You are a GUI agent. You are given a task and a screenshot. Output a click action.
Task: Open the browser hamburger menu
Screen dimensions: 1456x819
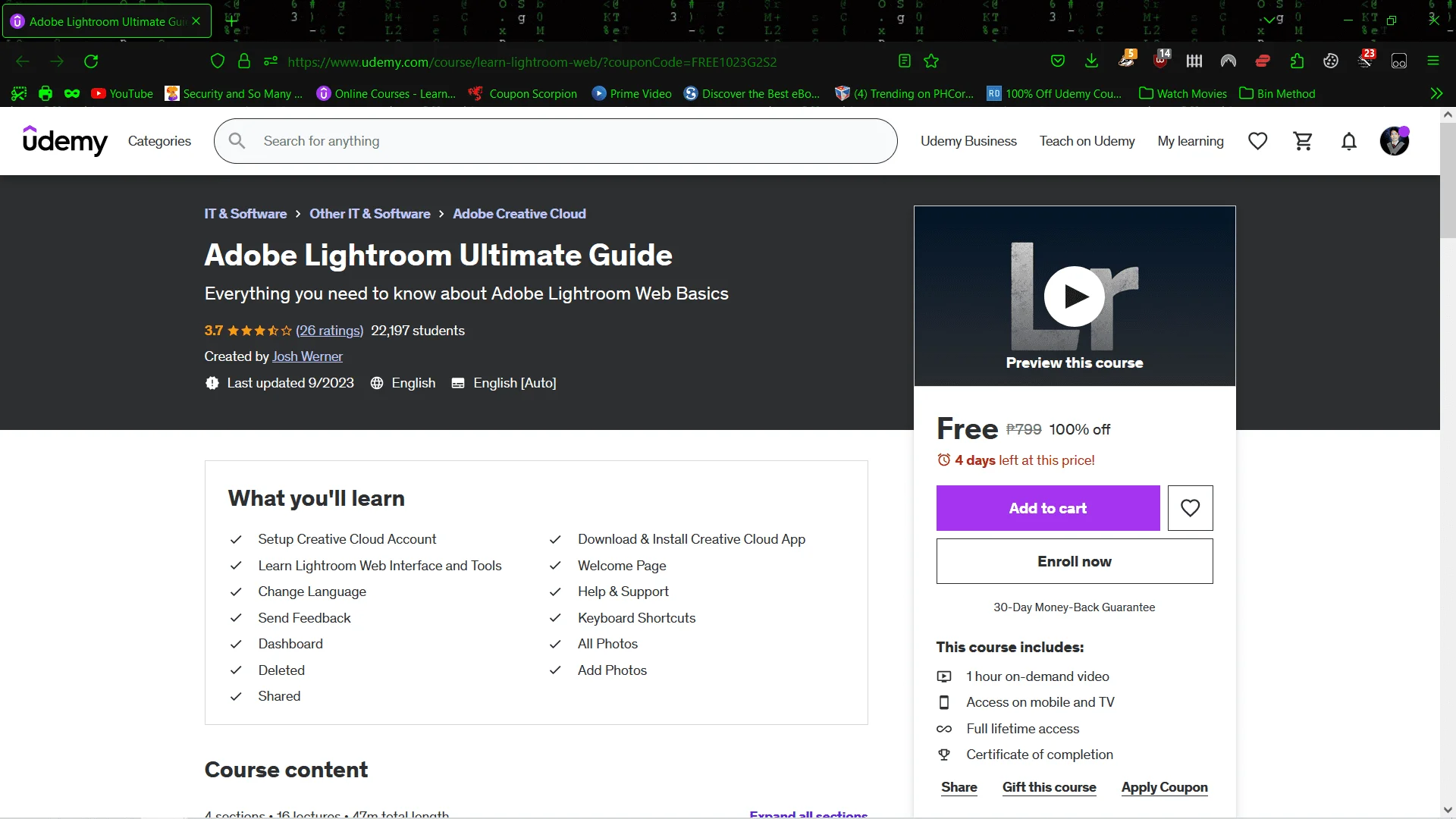pos(1433,61)
